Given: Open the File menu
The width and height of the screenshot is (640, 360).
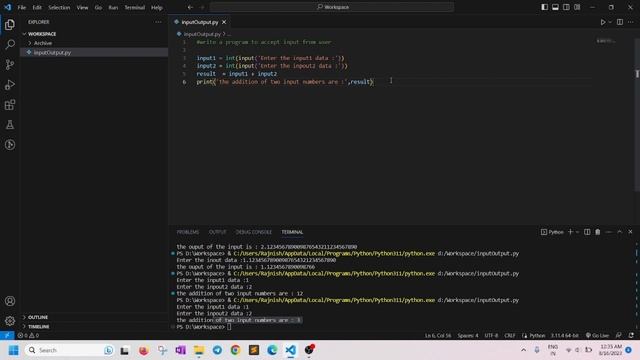Looking at the screenshot, I should [22, 7].
